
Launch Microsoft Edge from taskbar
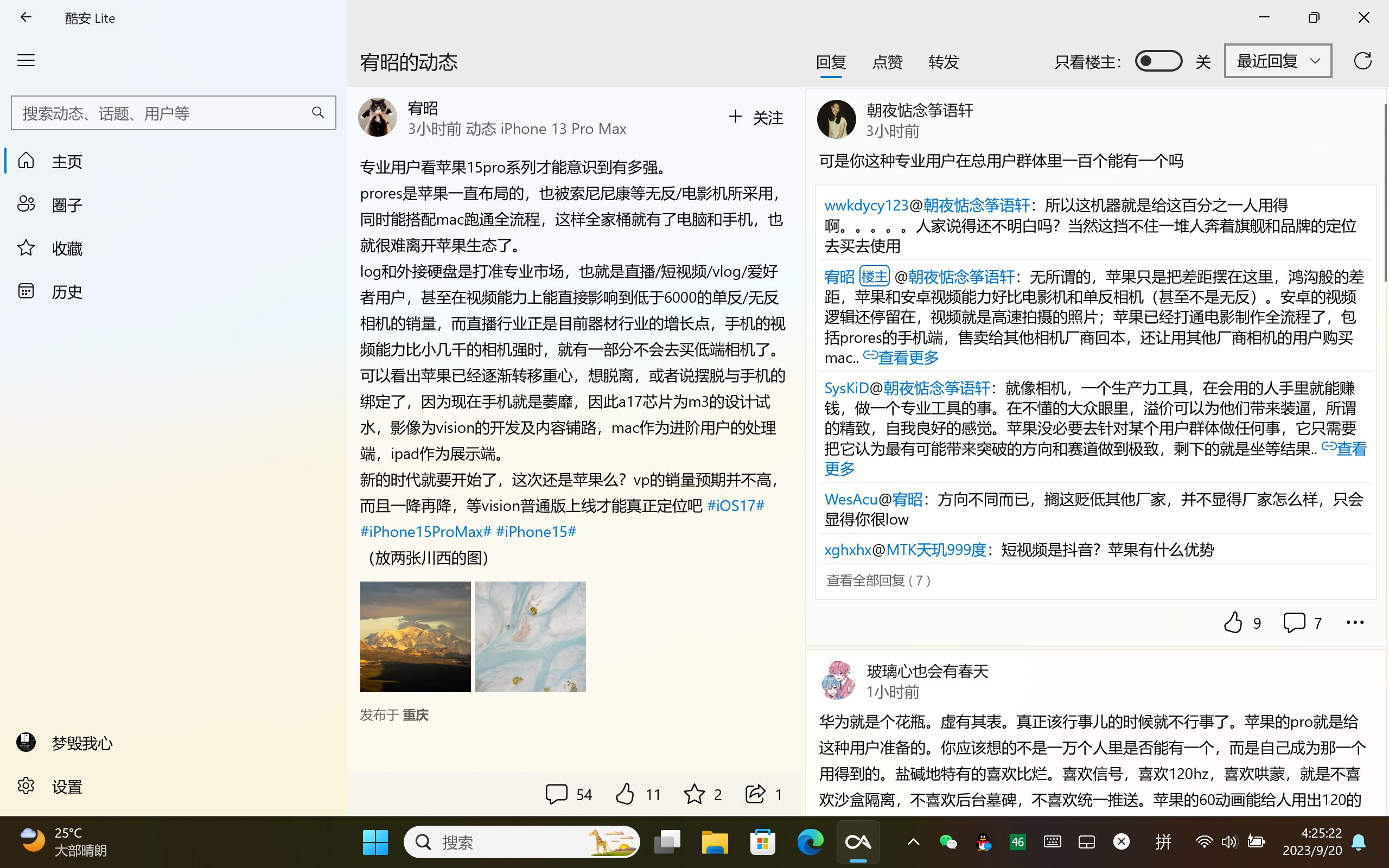811,842
